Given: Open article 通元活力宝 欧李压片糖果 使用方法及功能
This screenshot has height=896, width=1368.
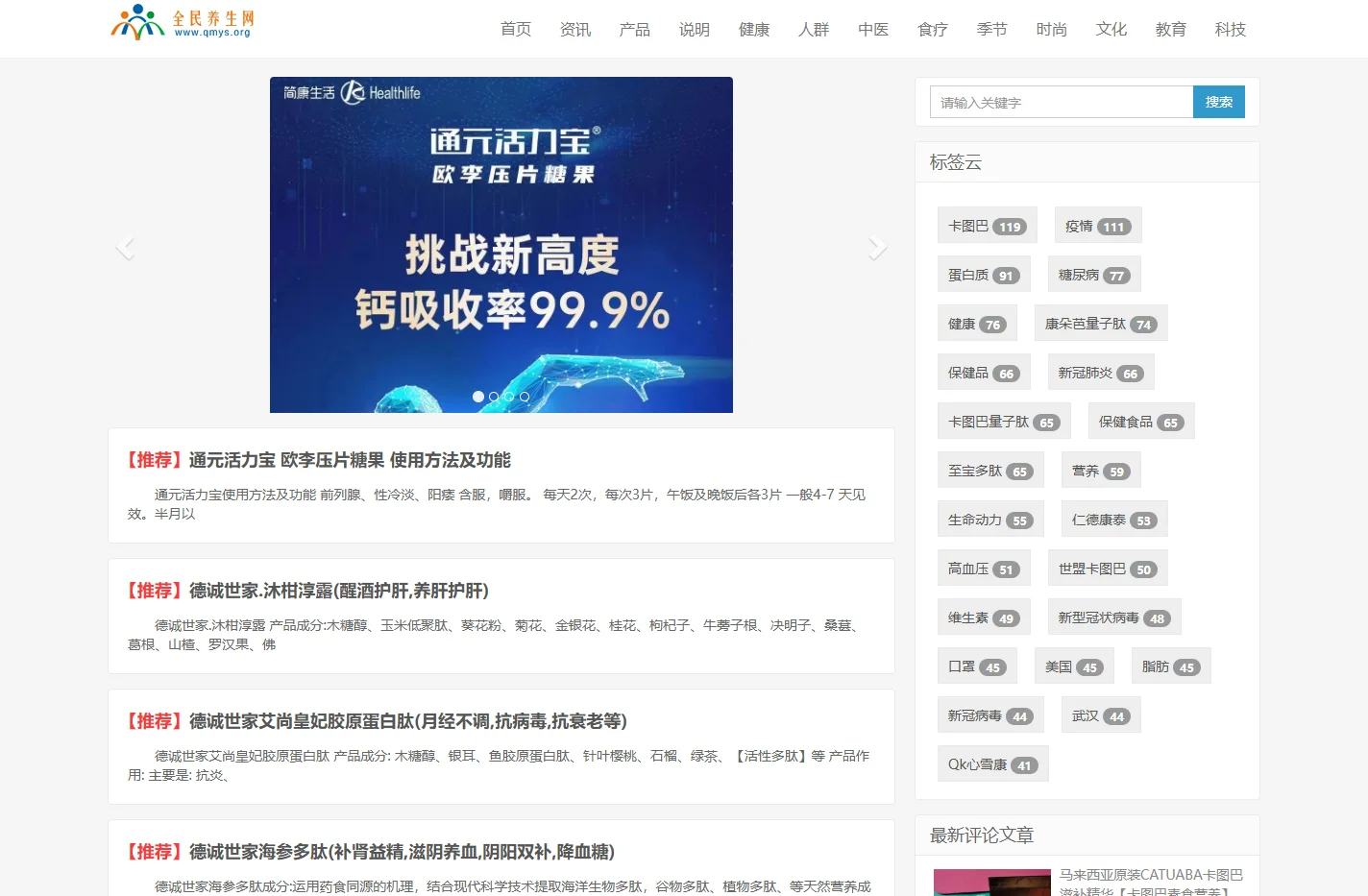Looking at the screenshot, I should click(350, 460).
